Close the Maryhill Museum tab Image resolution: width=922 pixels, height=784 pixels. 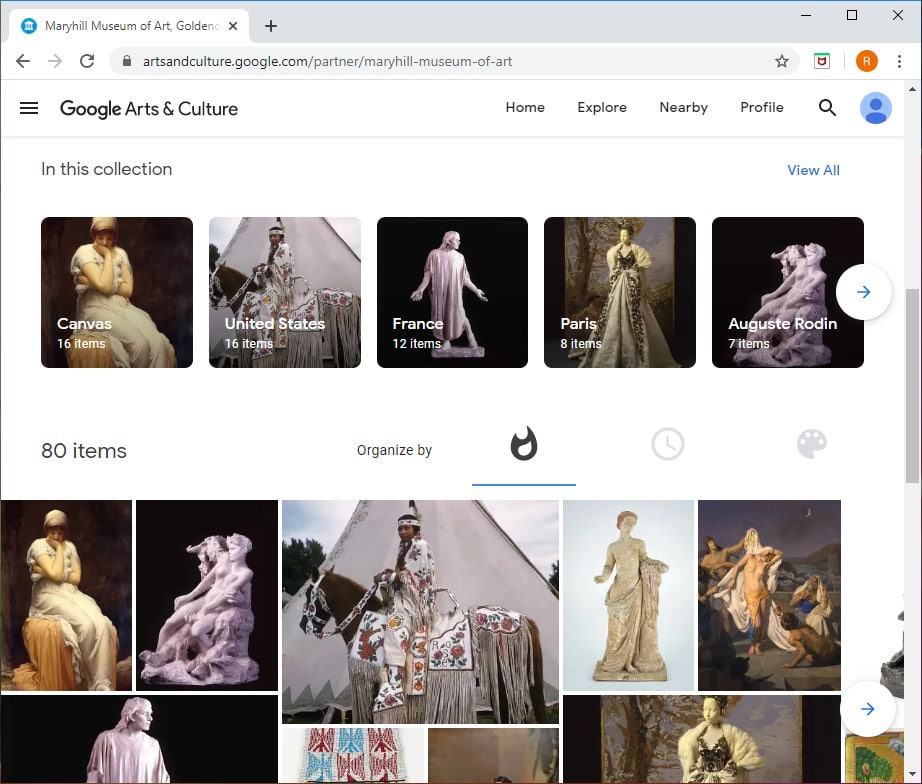[x=233, y=26]
